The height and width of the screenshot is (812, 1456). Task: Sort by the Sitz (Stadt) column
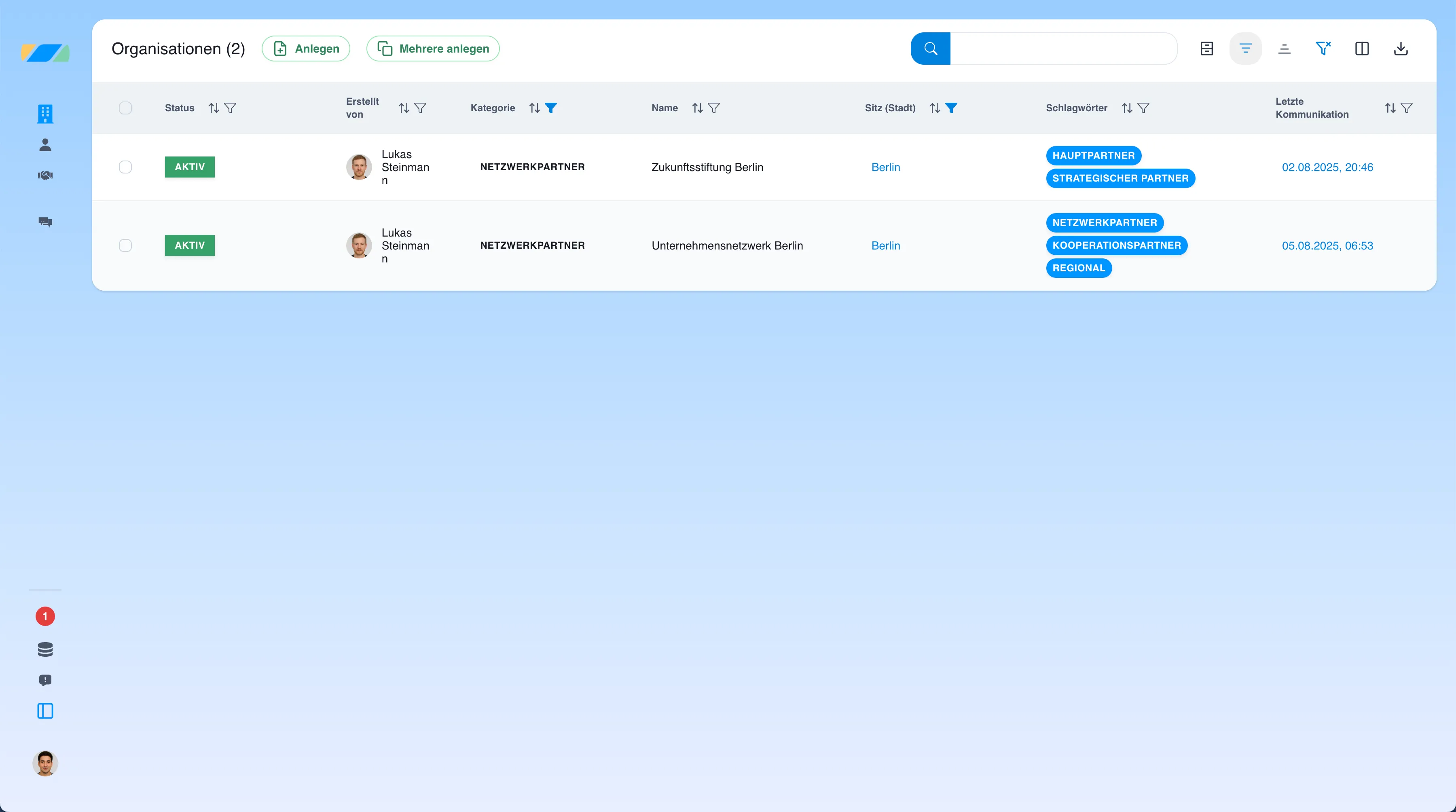pyautogui.click(x=935, y=108)
